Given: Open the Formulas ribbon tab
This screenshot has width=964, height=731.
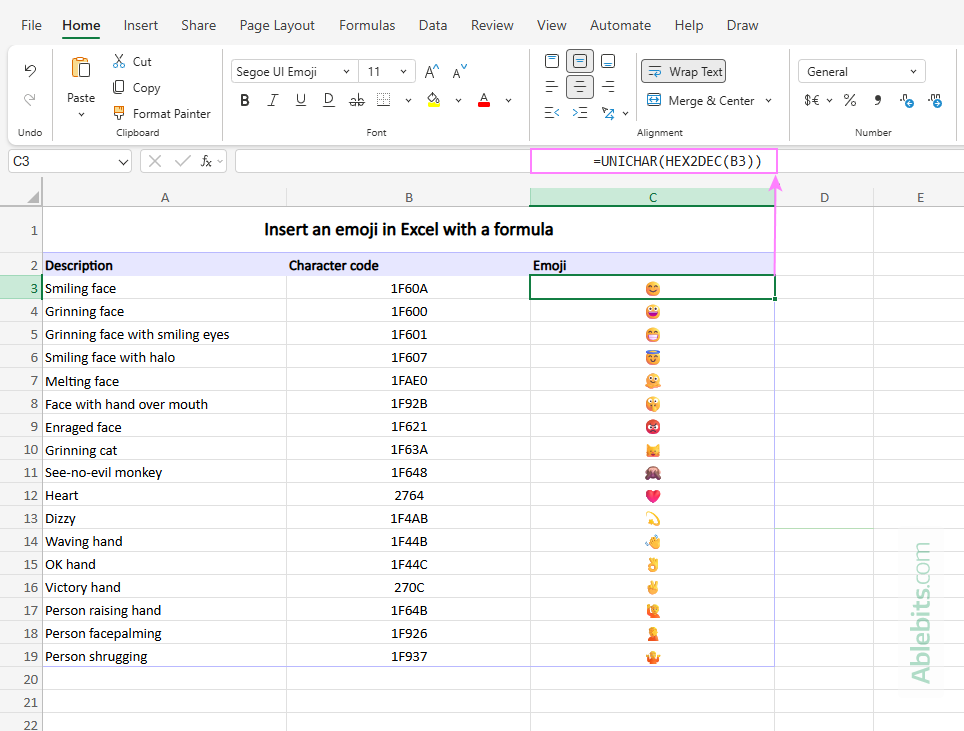Looking at the screenshot, I should pos(367,25).
